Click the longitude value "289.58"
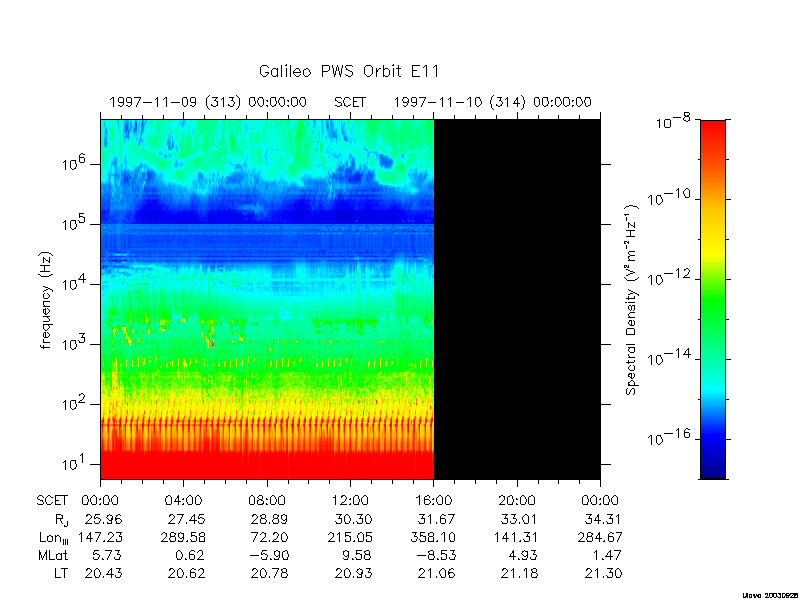The width and height of the screenshot is (800, 600). click(183, 537)
